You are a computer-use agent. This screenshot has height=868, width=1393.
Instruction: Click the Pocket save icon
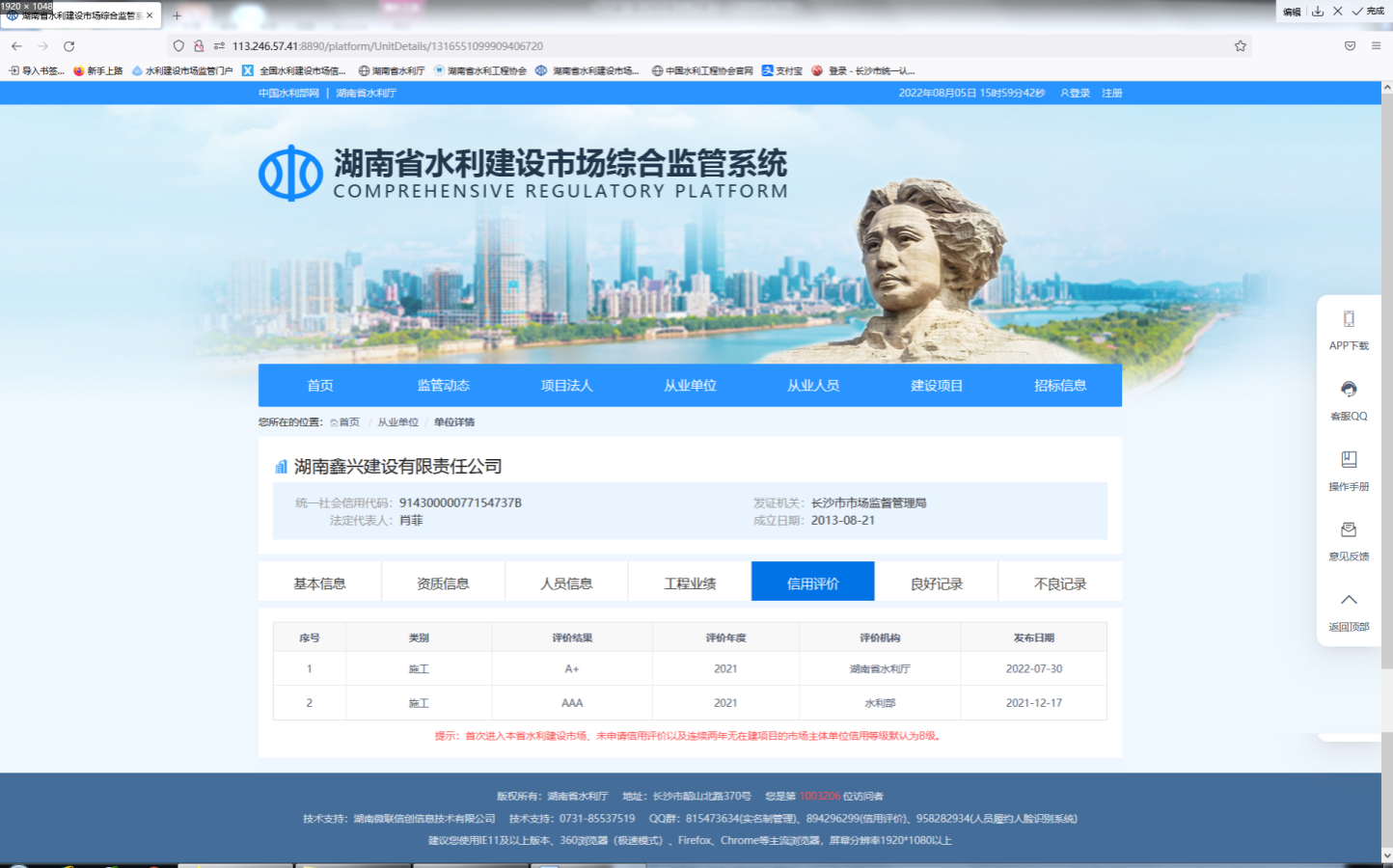click(x=1350, y=46)
